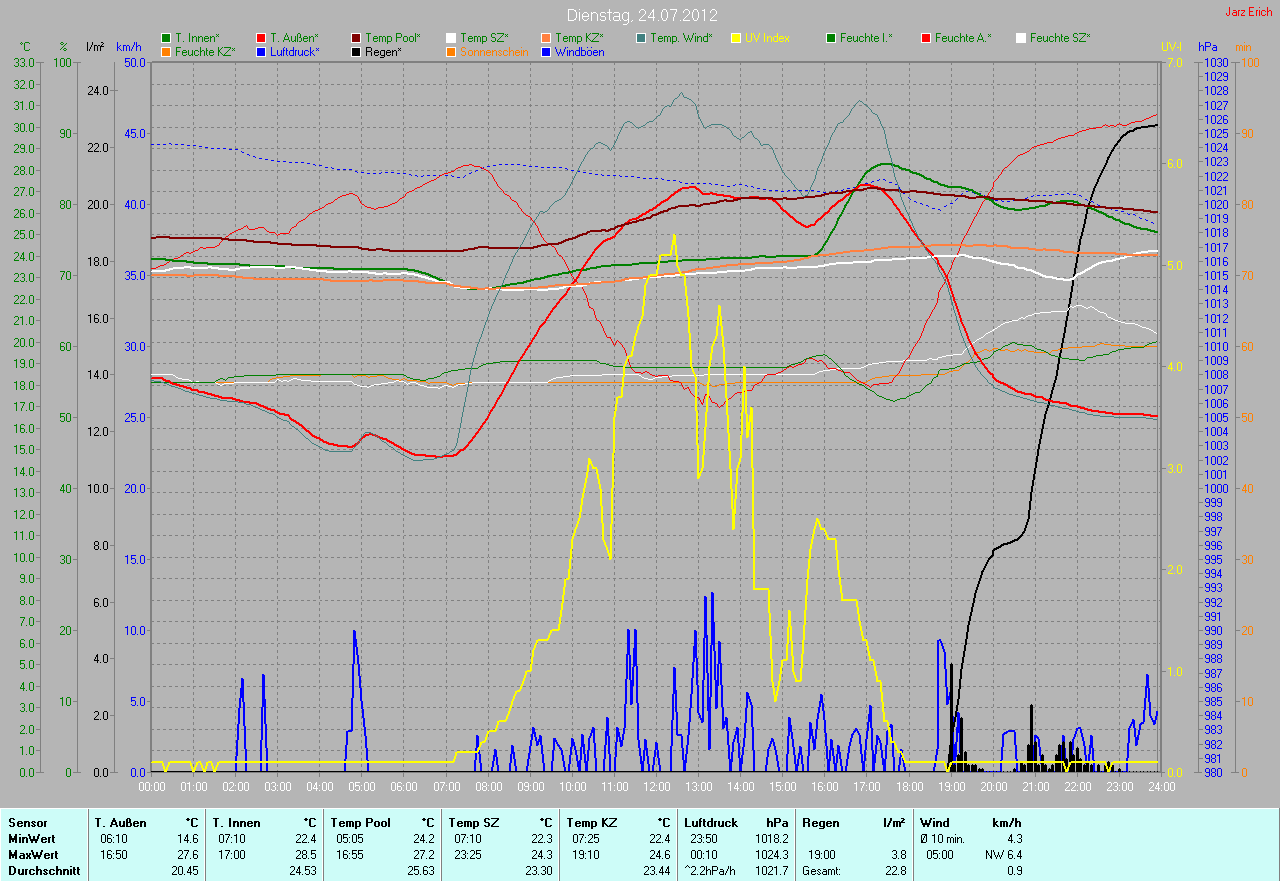Toggle the Feuchte KZ series label
Image resolution: width=1280 pixels, height=881 pixels.
click(x=204, y=51)
